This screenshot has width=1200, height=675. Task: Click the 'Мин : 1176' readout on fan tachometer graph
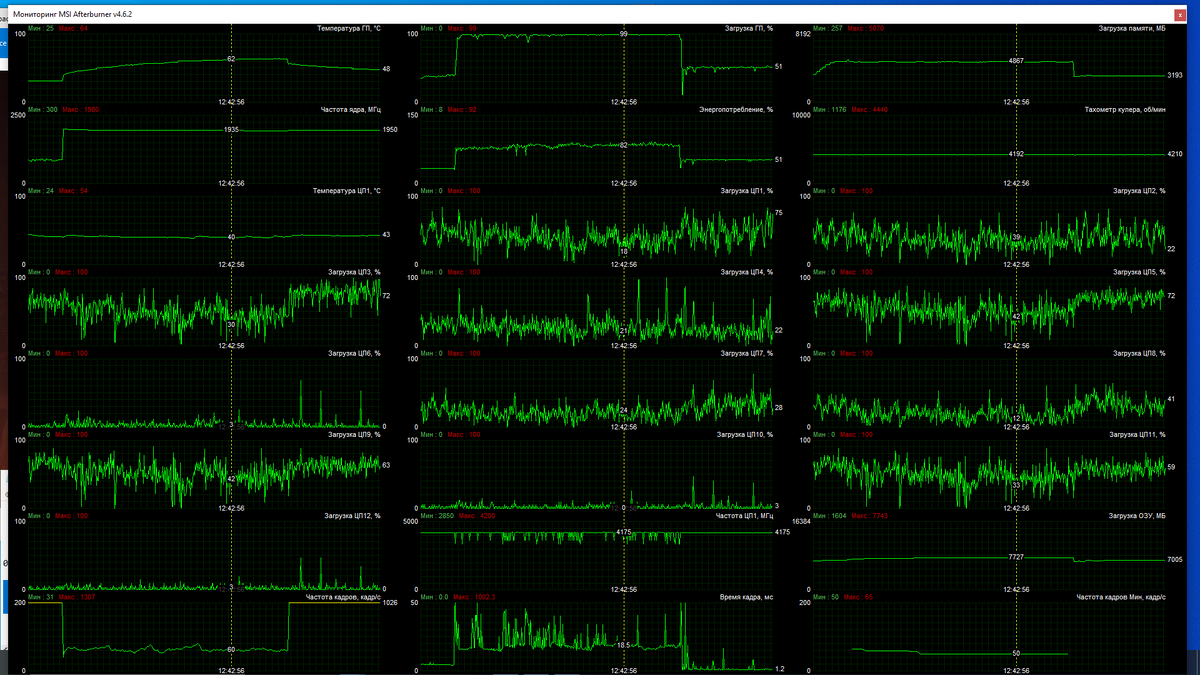tap(830, 109)
